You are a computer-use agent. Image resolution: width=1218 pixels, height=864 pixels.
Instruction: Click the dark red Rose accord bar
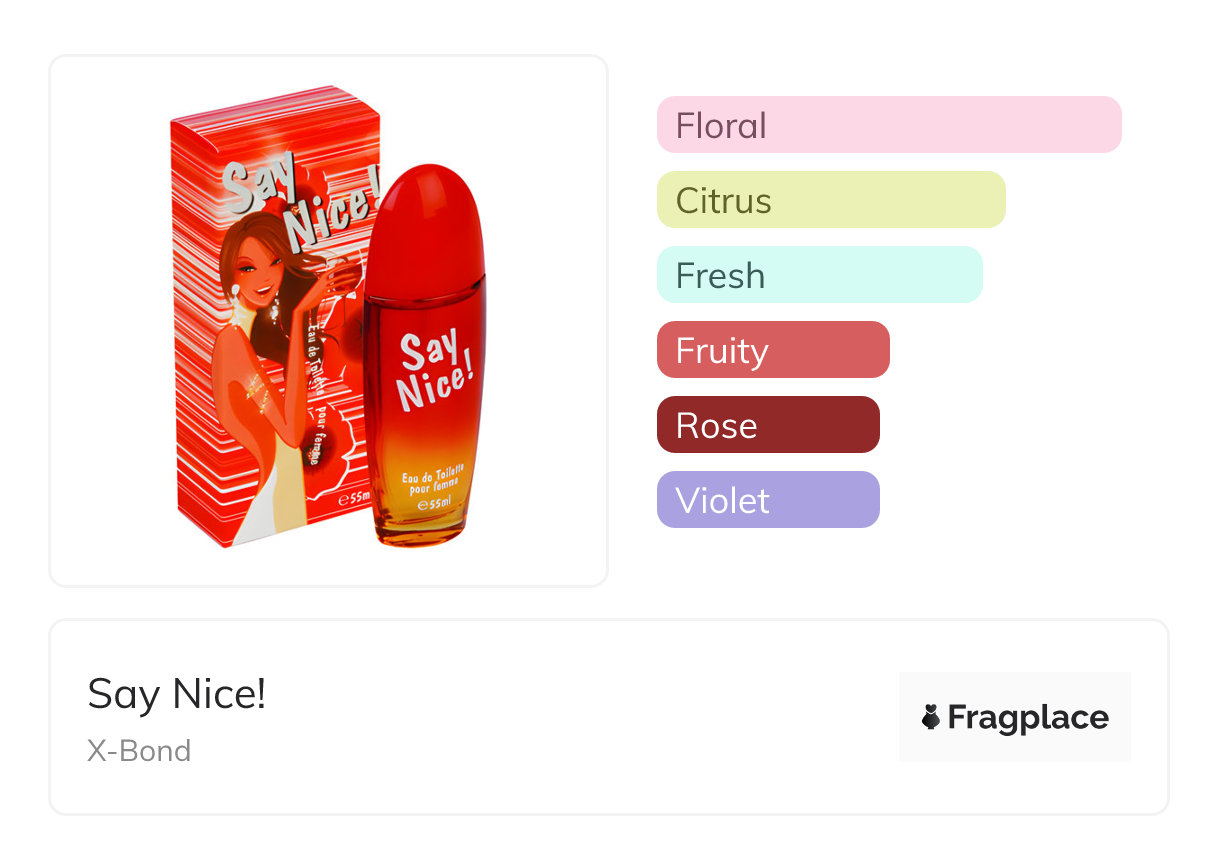click(767, 425)
